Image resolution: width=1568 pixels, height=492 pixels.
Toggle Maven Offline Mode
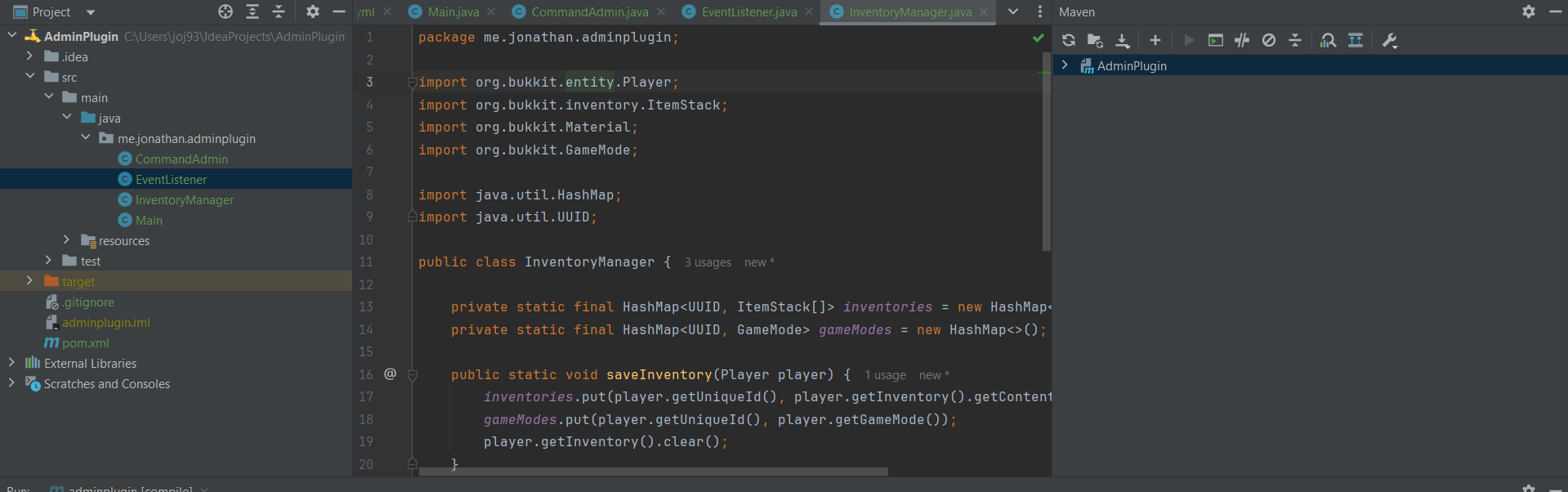tap(1242, 40)
